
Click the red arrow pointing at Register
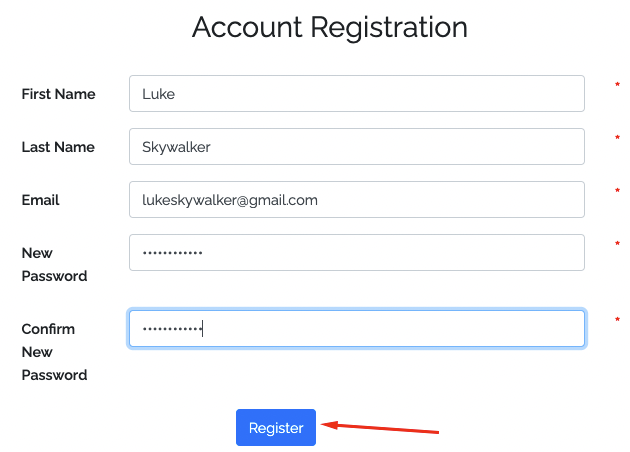[x=385, y=428]
